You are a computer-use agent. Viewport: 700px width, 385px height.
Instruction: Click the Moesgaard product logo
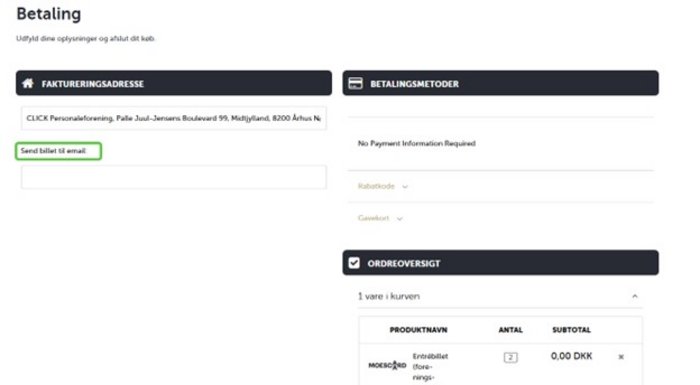387,365
